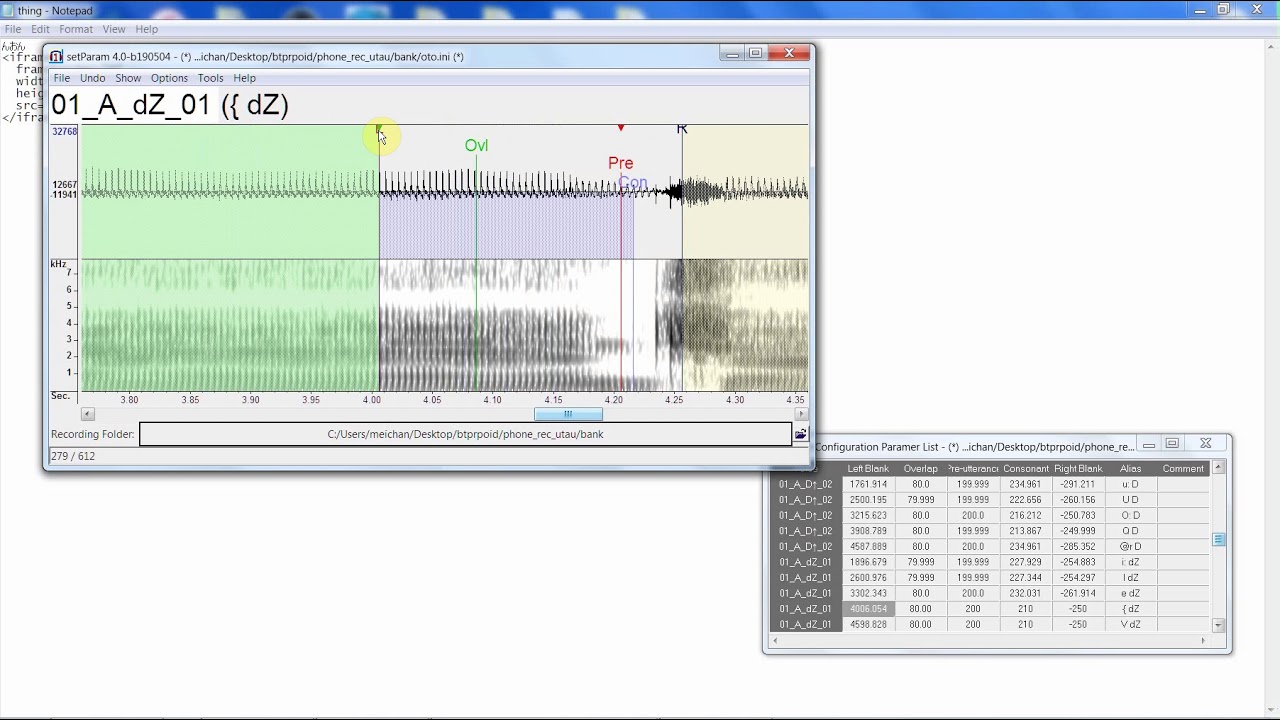
Task: Select alias cell @r D
Action: [x=1130, y=546]
